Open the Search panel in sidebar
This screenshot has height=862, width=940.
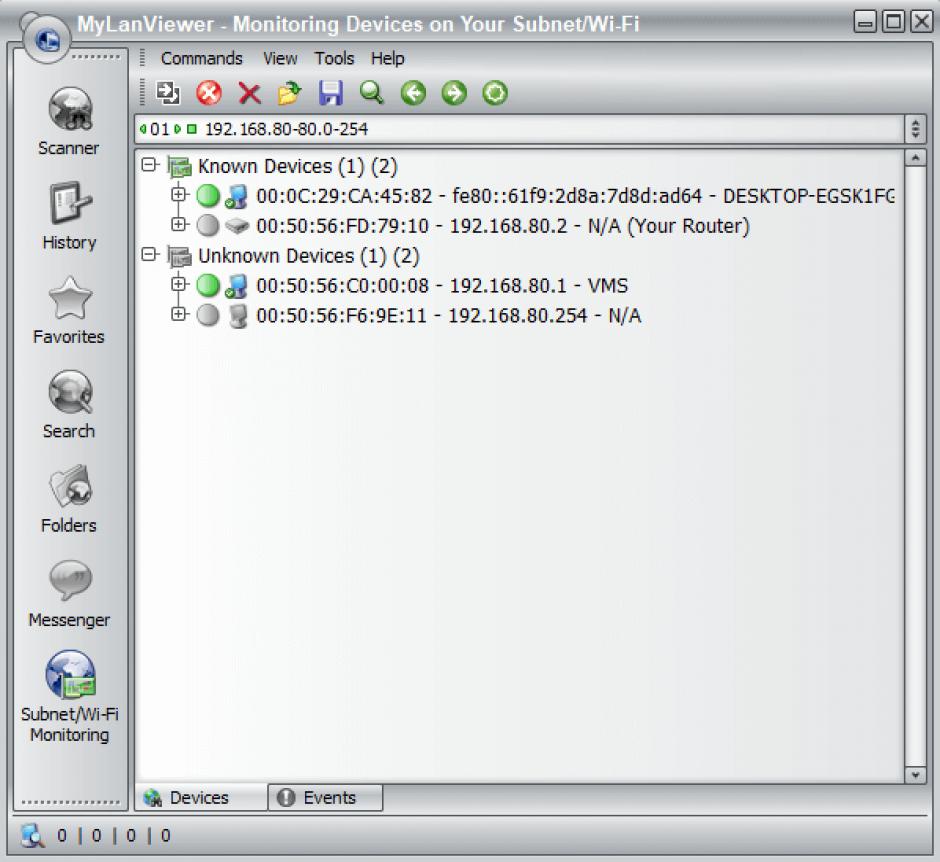click(70, 405)
